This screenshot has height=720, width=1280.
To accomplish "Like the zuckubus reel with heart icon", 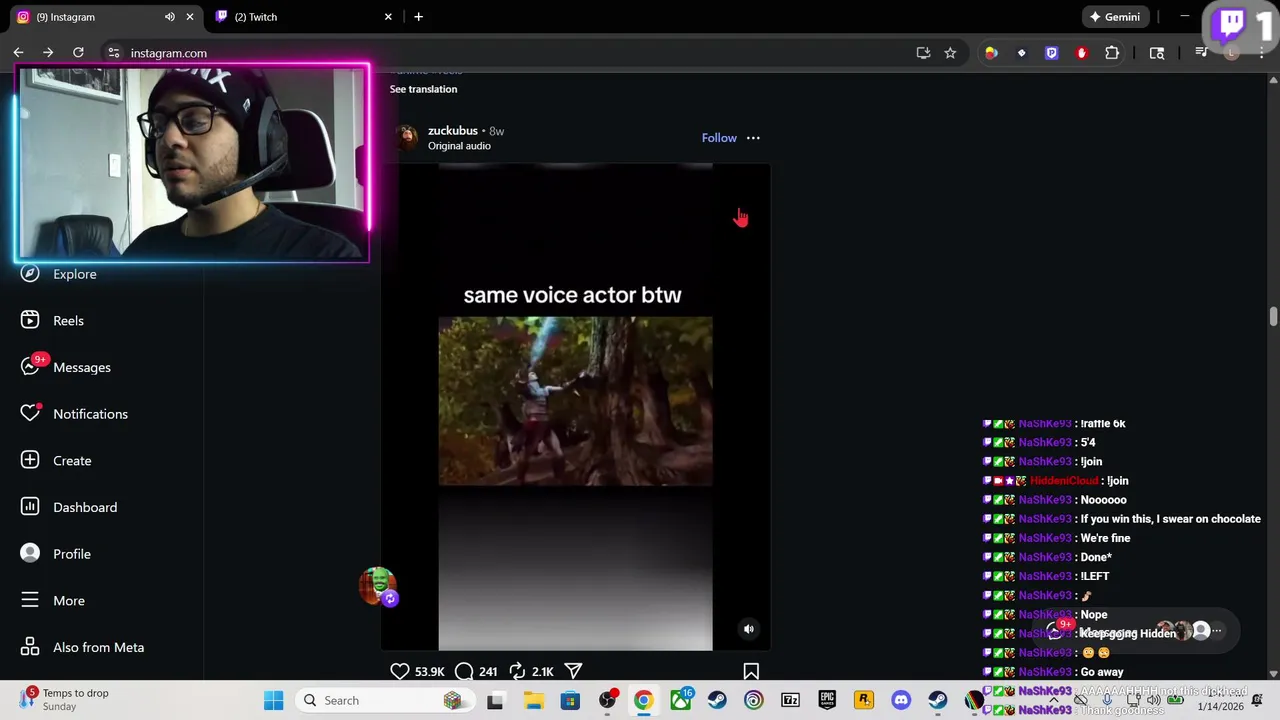I will tap(400, 671).
